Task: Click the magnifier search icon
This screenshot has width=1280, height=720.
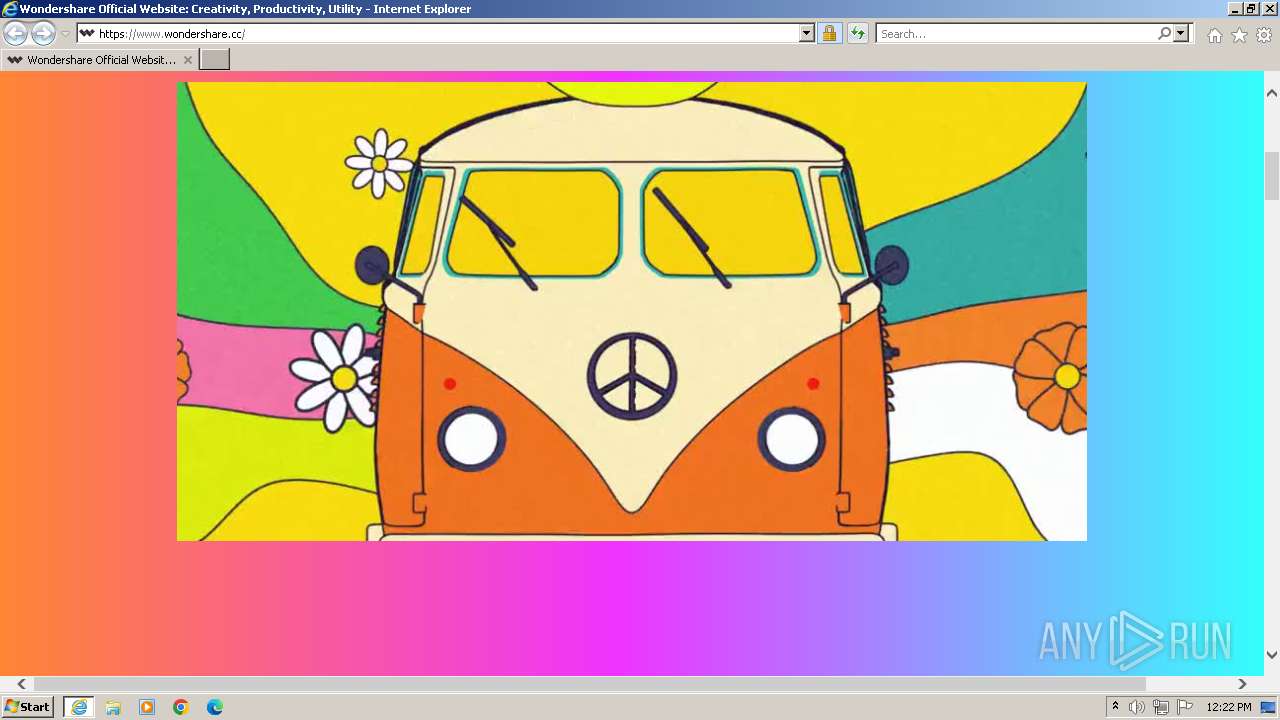Action: (x=1164, y=34)
